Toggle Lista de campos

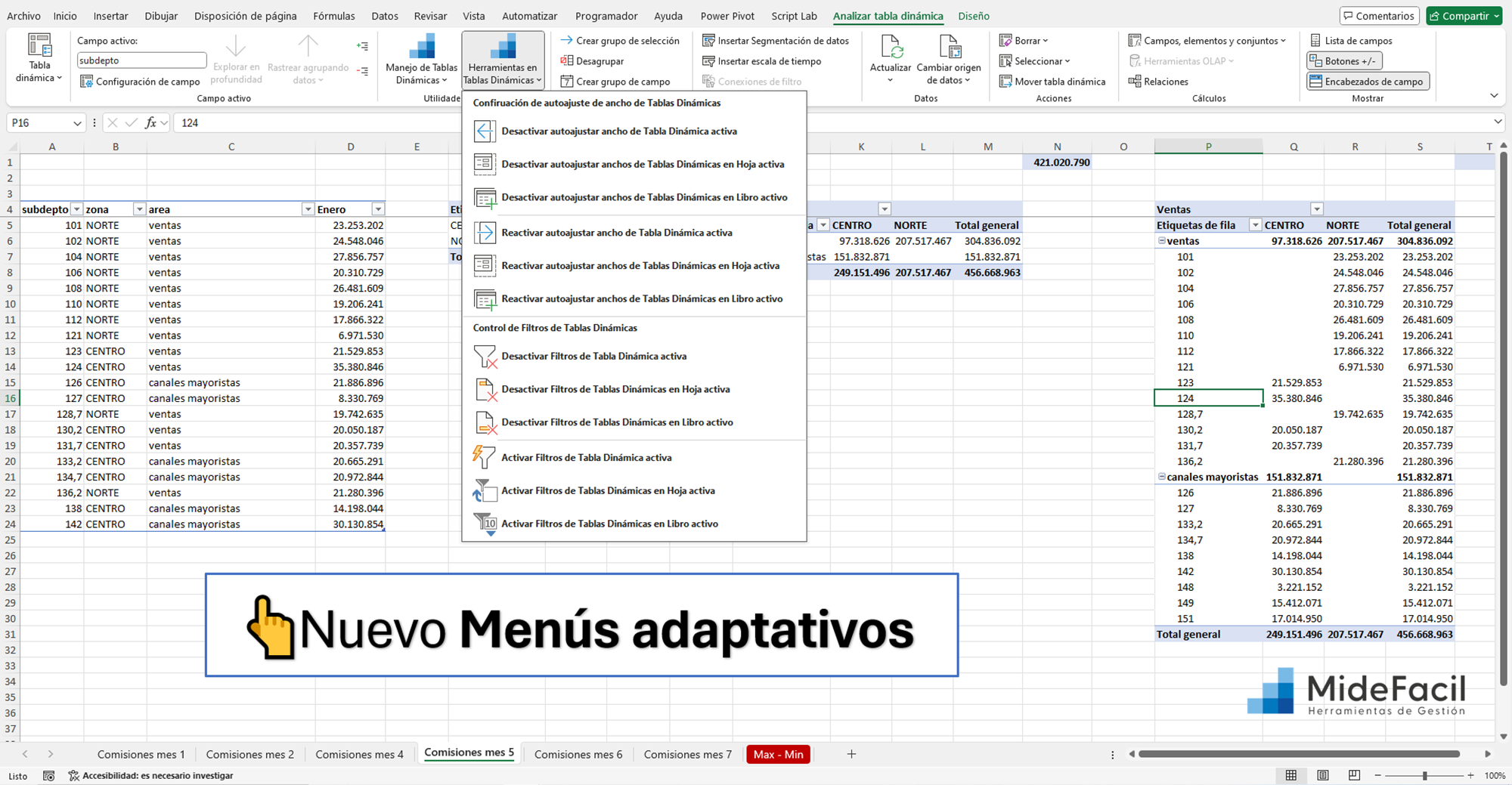click(1351, 41)
